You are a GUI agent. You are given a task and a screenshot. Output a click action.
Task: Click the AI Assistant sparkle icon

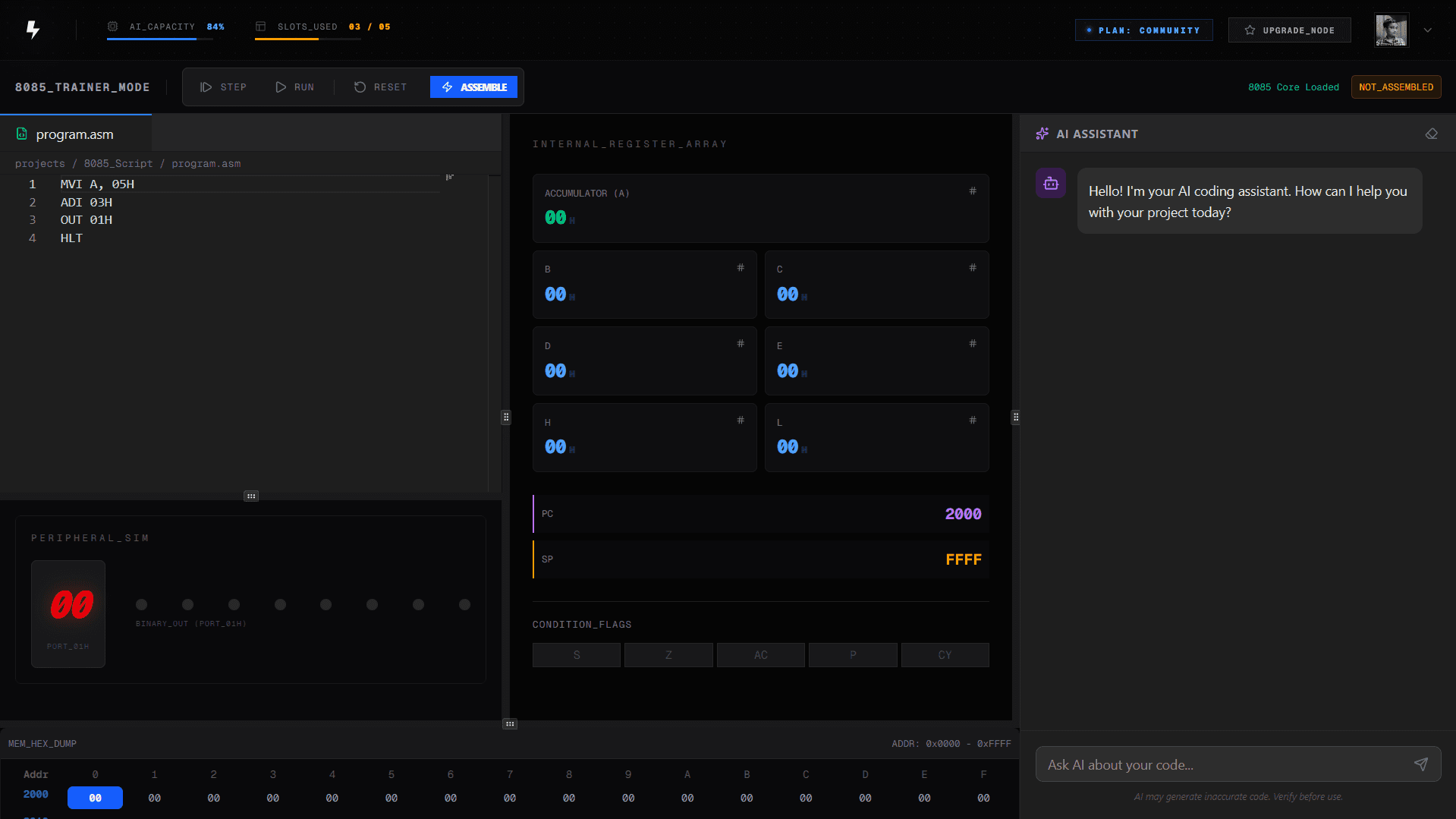tap(1042, 133)
